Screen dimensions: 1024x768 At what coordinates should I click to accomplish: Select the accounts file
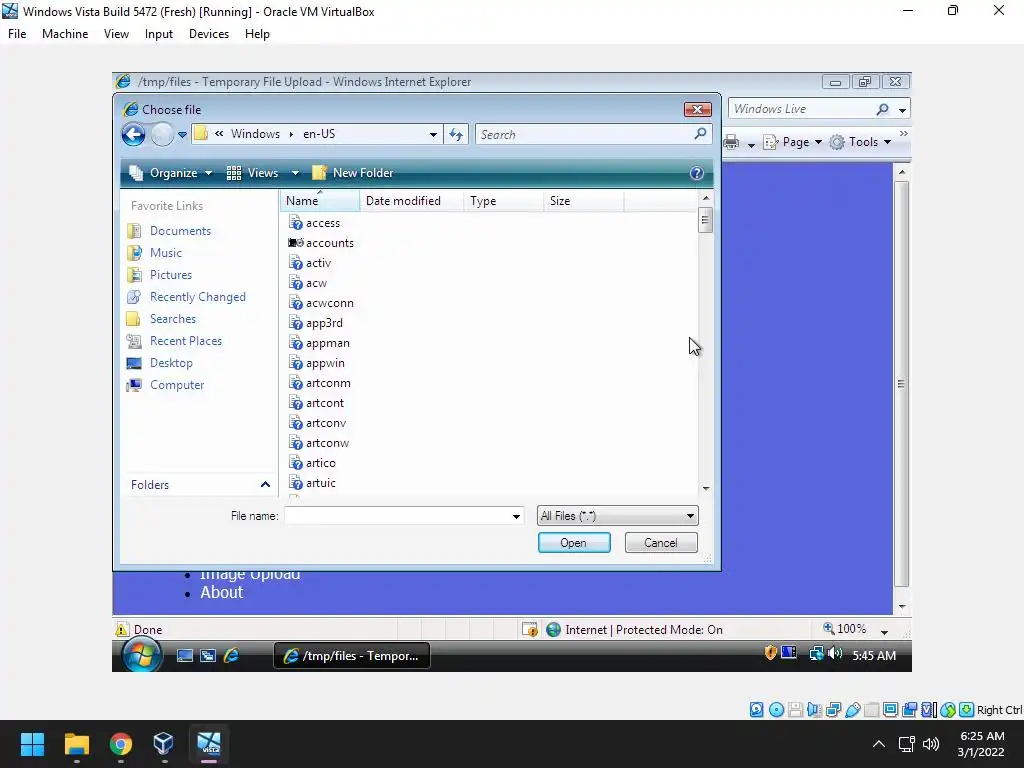point(321,243)
